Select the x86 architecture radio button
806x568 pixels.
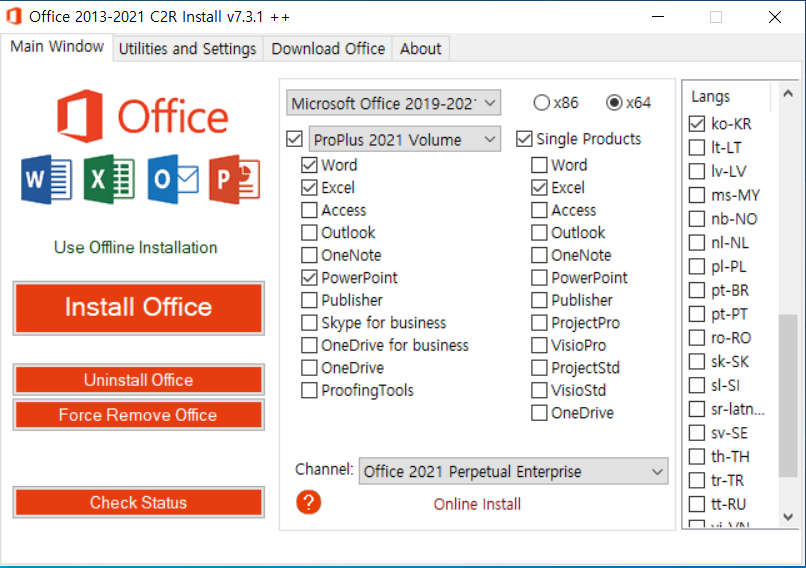pyautogui.click(x=541, y=103)
